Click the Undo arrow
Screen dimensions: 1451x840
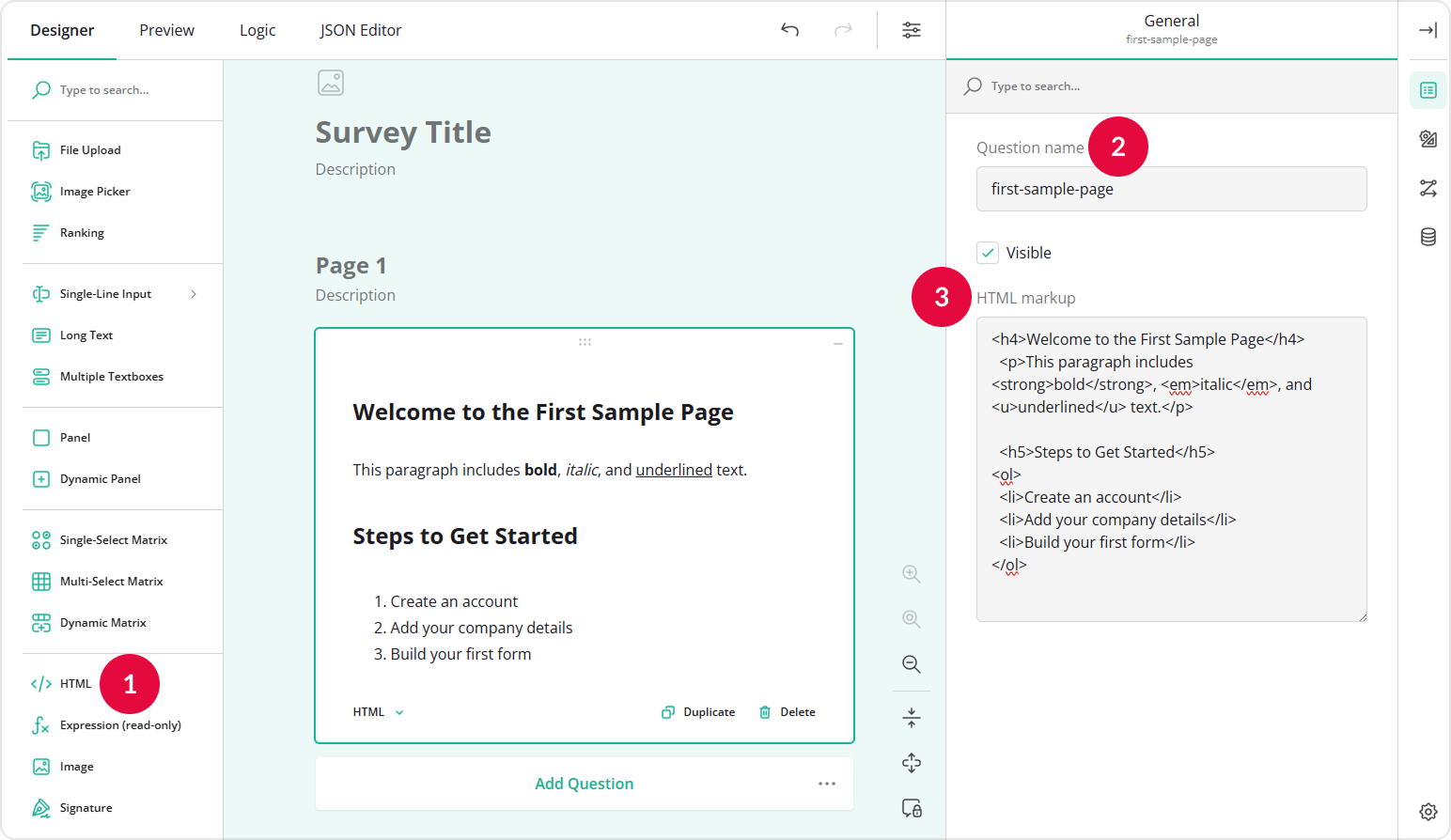(x=789, y=29)
